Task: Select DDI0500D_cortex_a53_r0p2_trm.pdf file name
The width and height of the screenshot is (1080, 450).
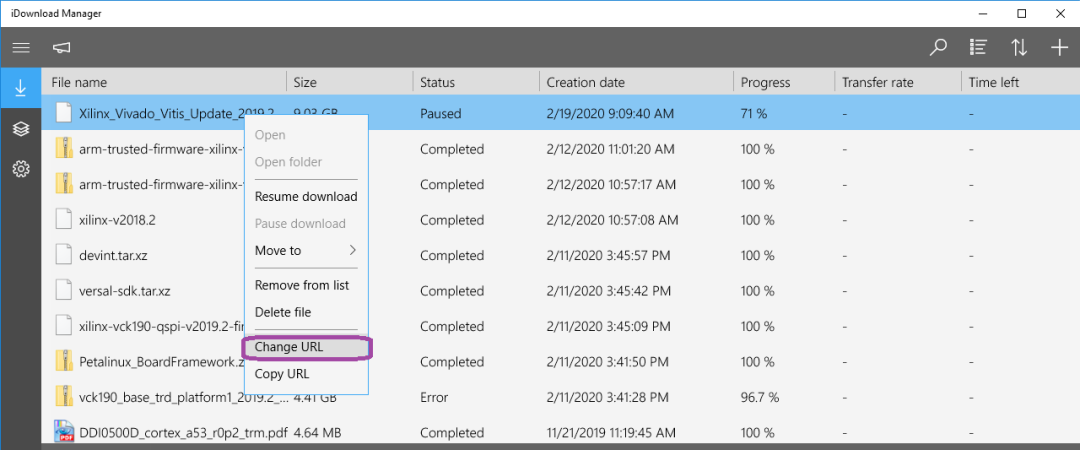Action: [184, 433]
